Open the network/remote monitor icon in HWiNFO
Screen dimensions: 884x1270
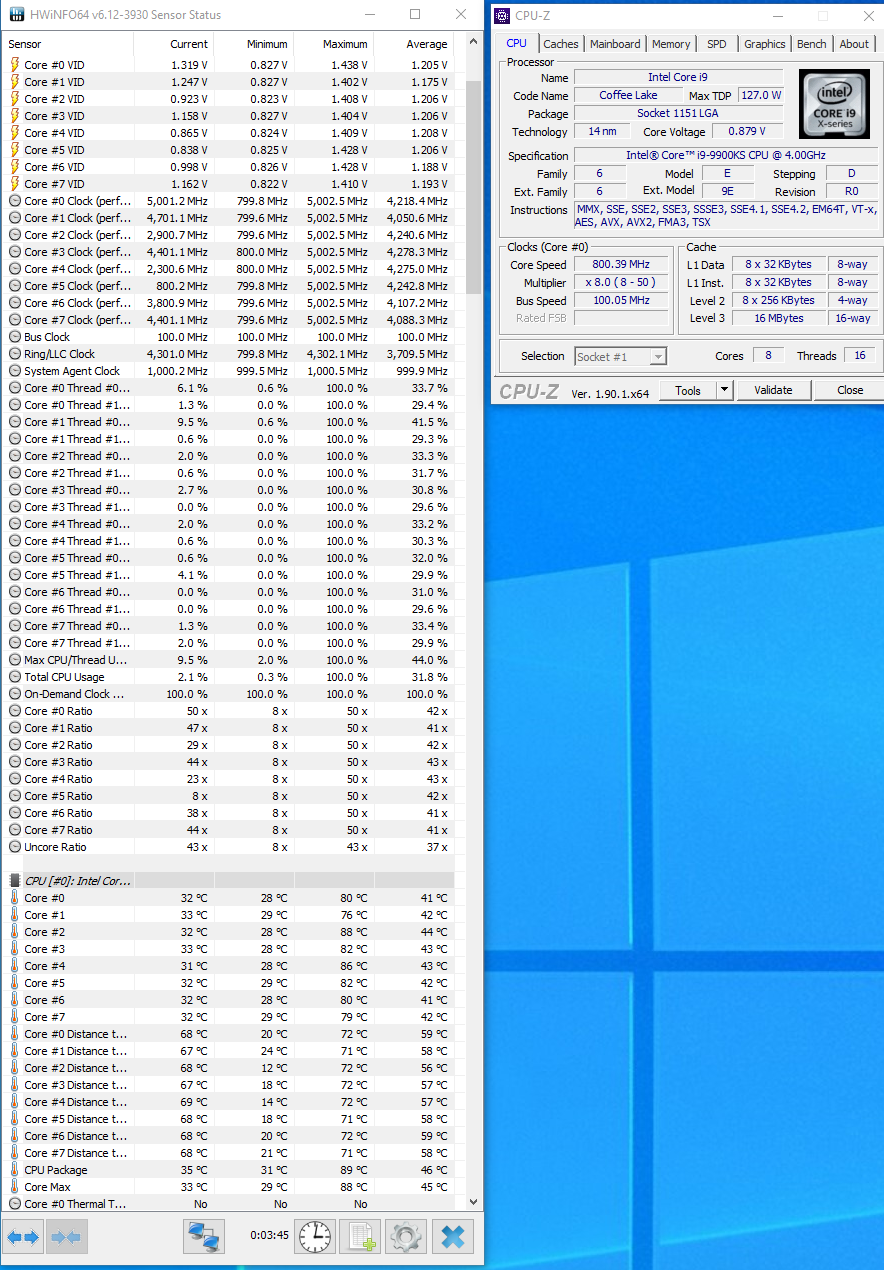pos(204,1237)
